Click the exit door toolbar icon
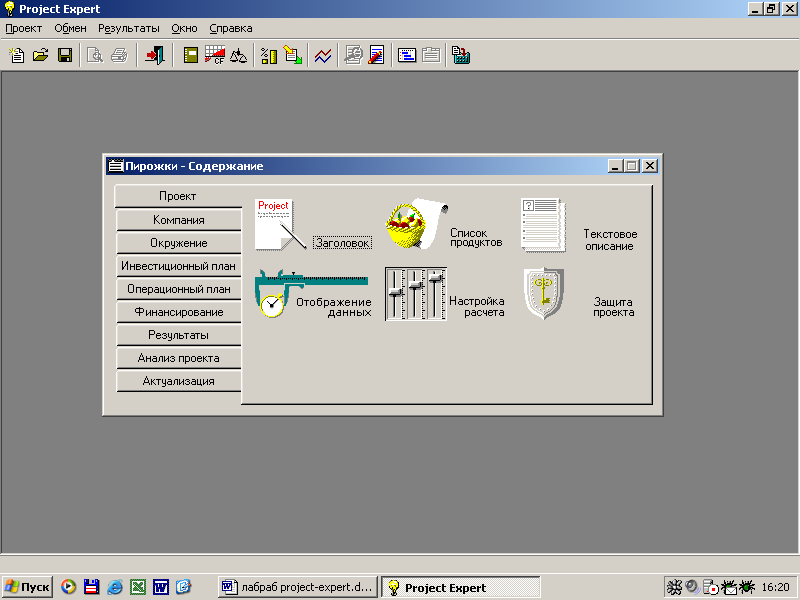Screen dimensions: 800x600 (155, 55)
